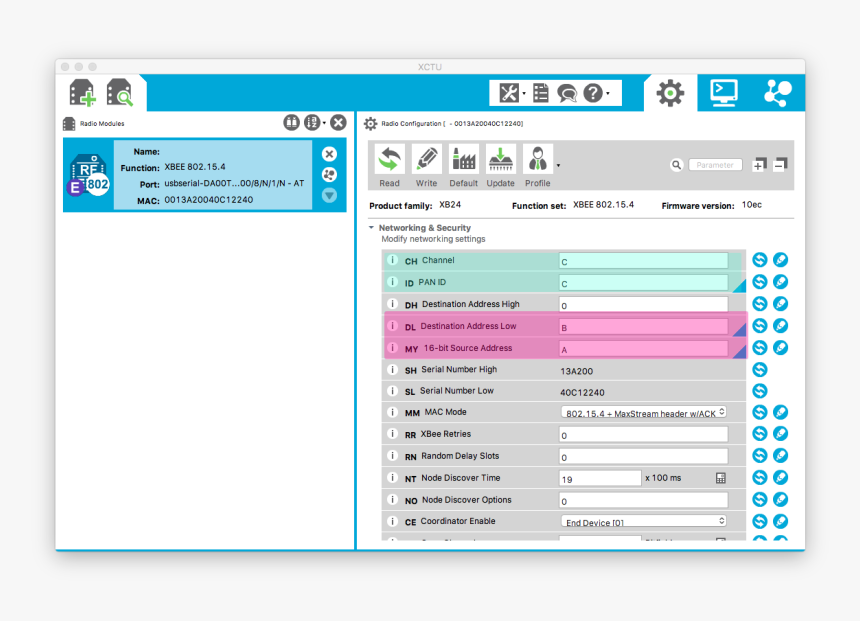Edit Node Discover Time field
Image resolution: width=860 pixels, height=621 pixels.
600,478
